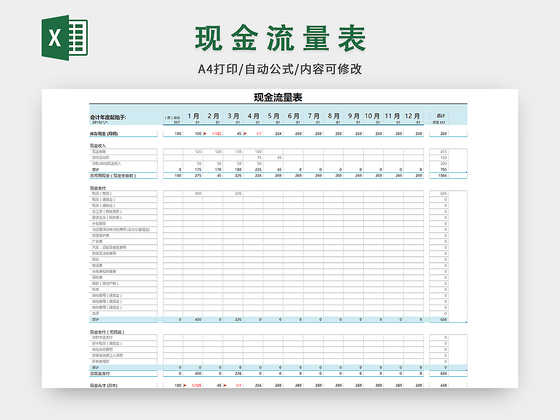Image resolution: width=560 pixels, height=420 pixels.
Task: Select the 475 cell in totals column
Action: point(443,152)
